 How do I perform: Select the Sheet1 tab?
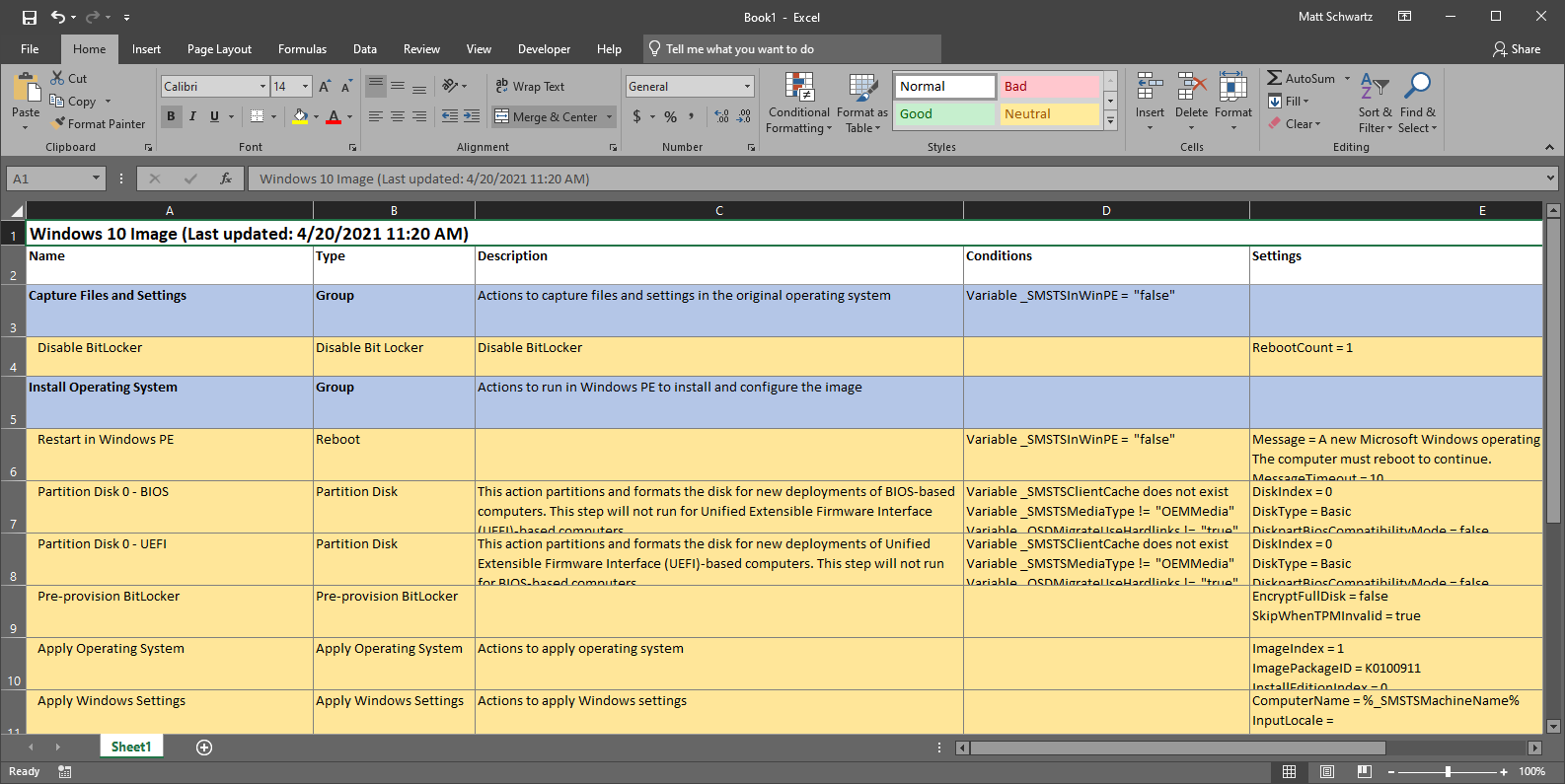tap(131, 747)
